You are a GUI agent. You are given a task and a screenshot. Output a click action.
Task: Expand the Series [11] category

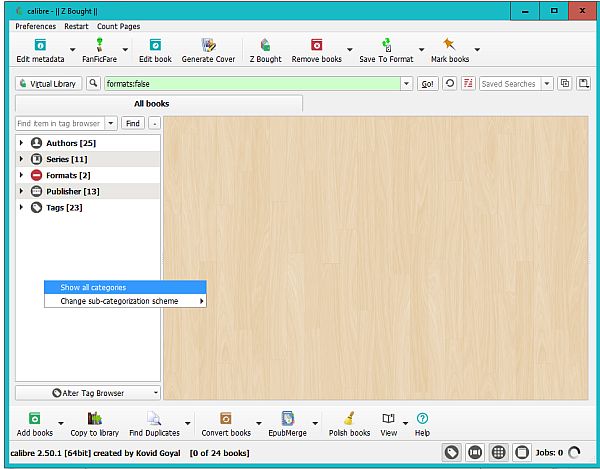(x=21, y=159)
